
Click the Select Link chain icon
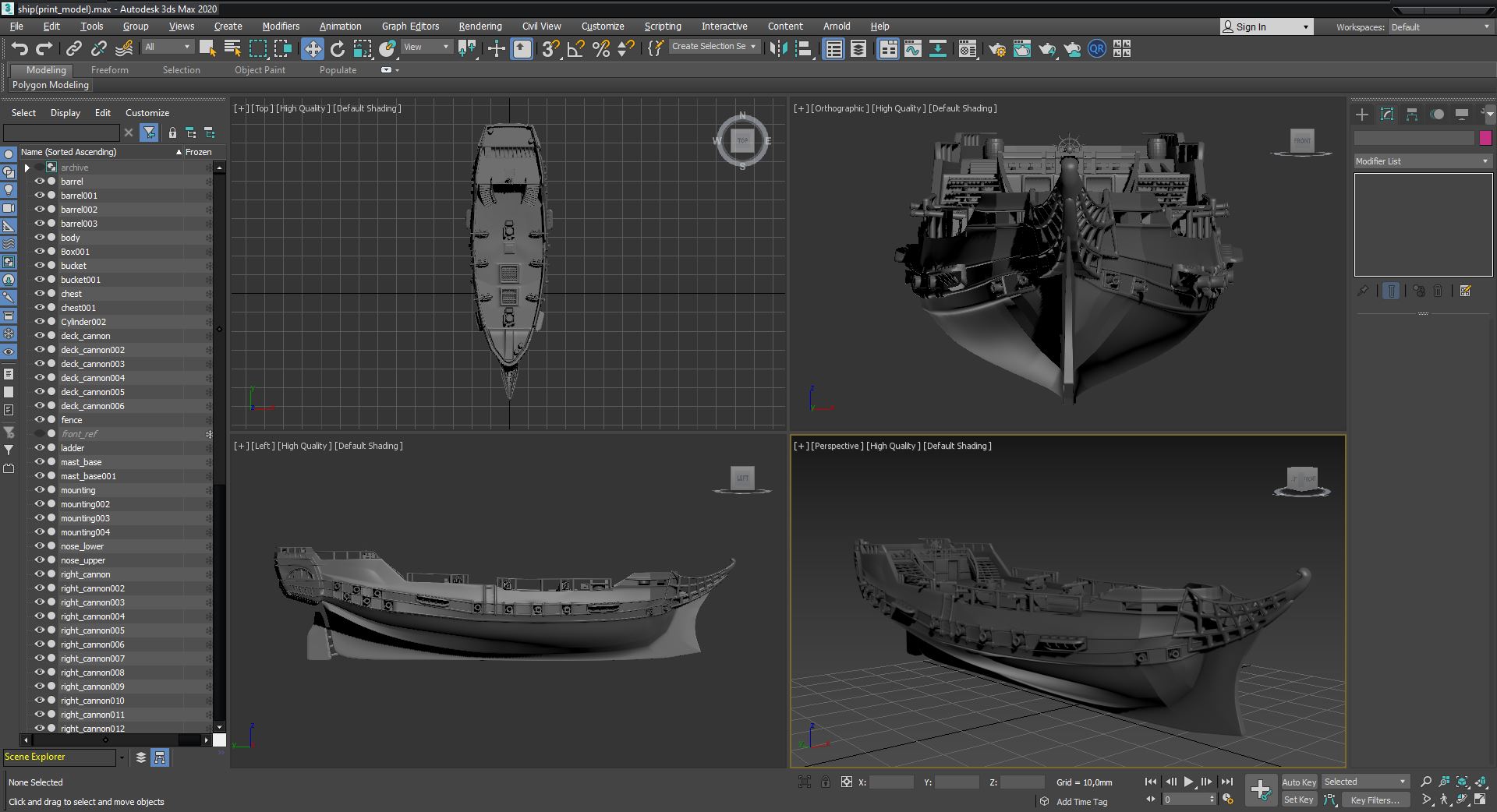point(73,49)
